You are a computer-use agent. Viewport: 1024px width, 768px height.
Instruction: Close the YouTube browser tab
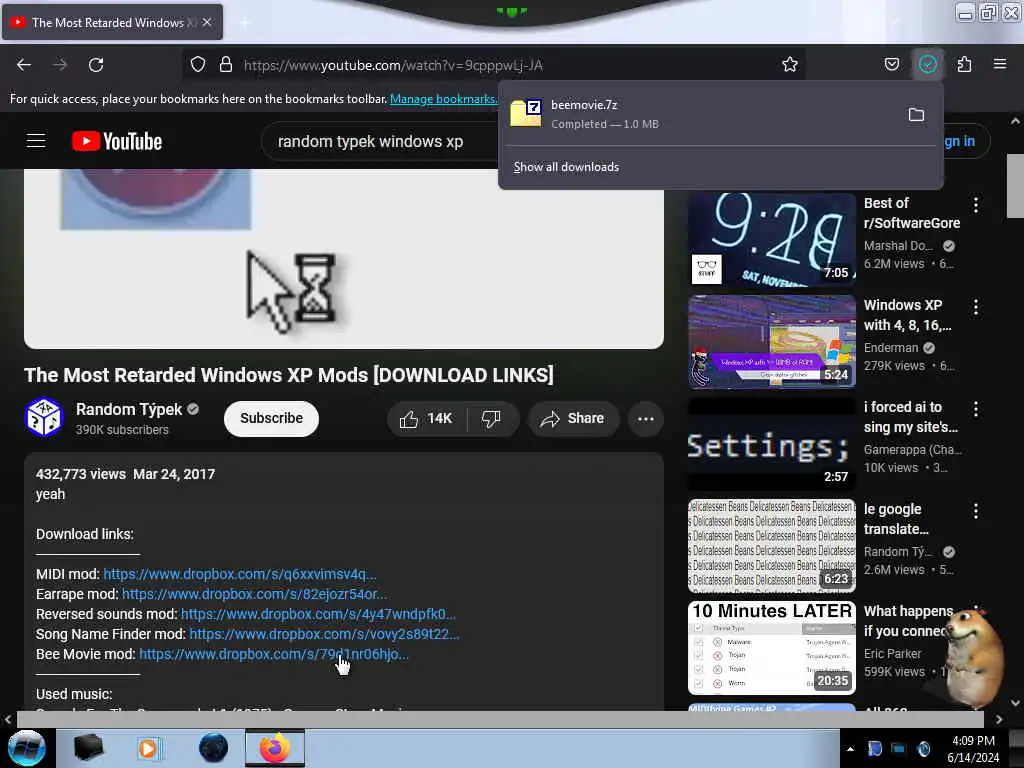pos(207,22)
